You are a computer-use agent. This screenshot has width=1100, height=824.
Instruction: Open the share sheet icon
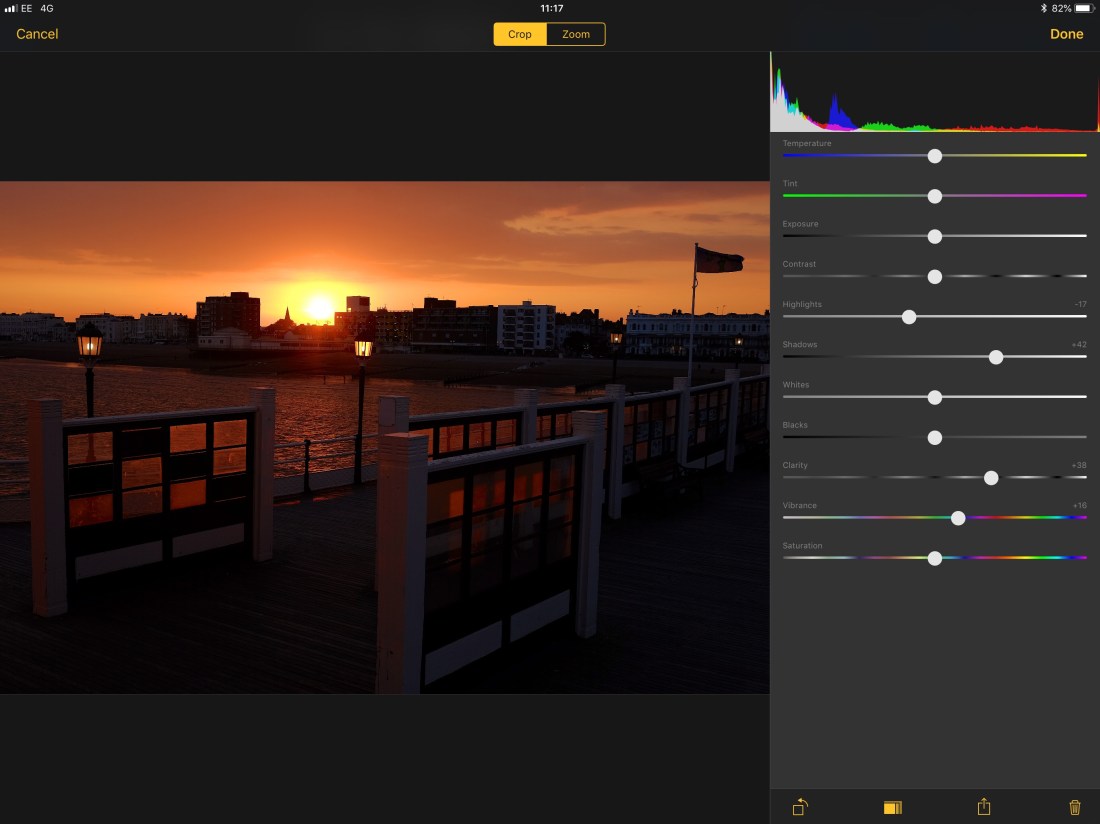[984, 807]
